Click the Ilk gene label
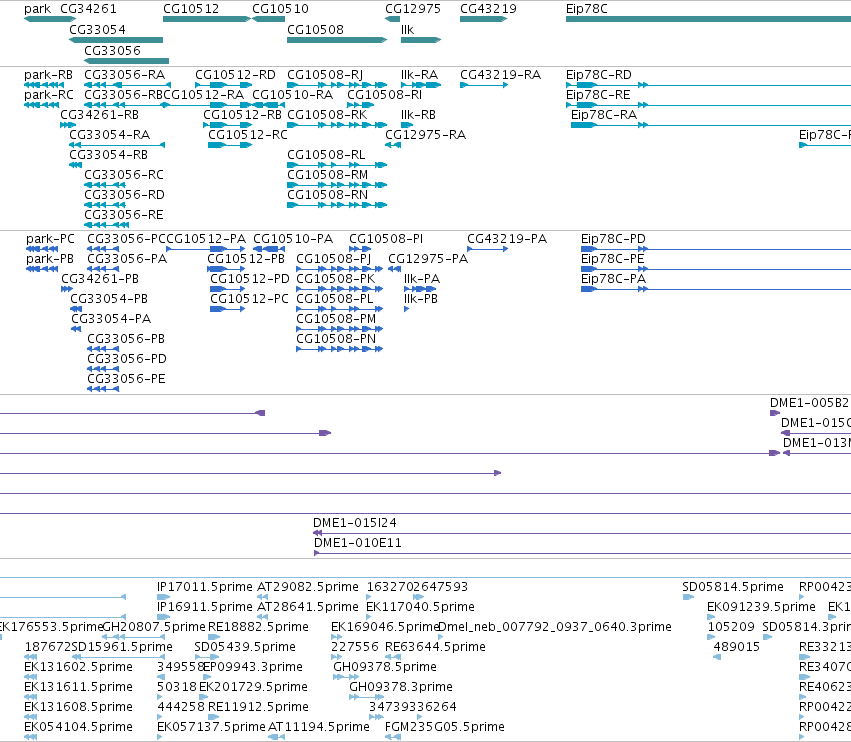Viewport: 851px width, 742px height. (x=408, y=29)
